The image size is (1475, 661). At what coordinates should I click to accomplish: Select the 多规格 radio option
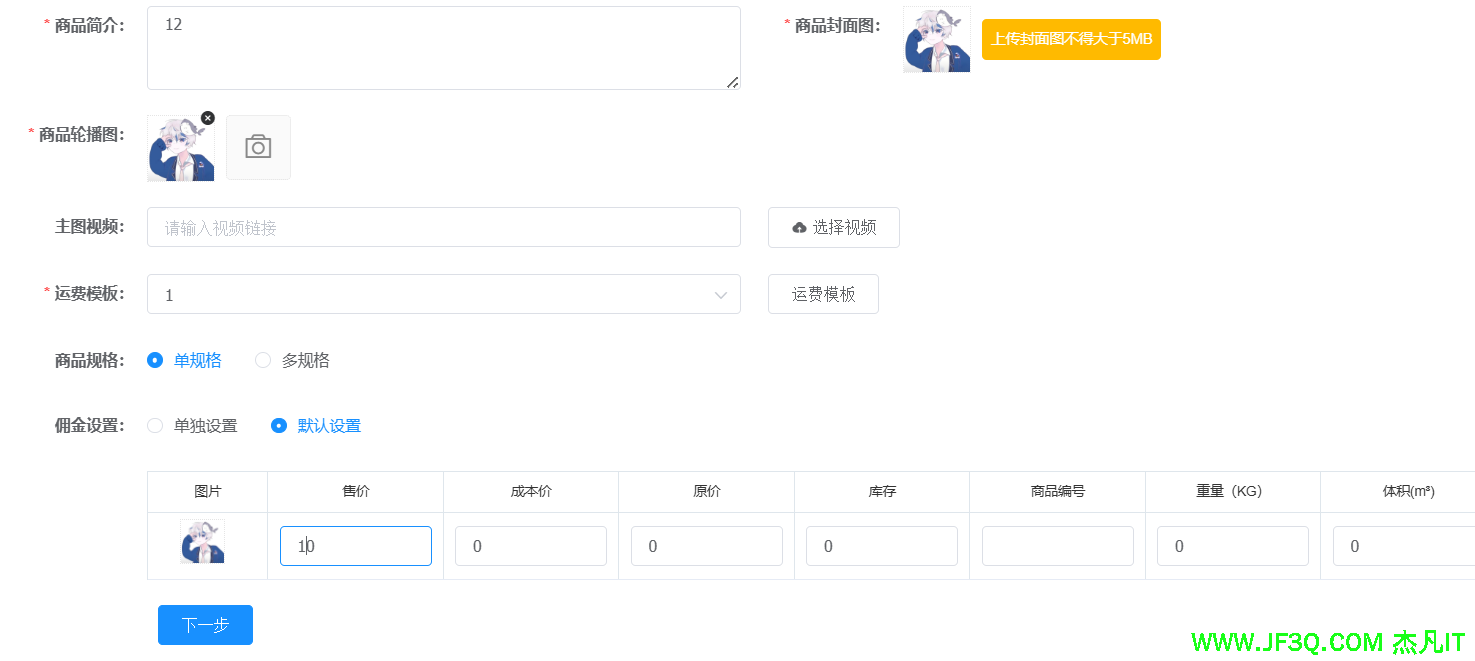(x=263, y=360)
